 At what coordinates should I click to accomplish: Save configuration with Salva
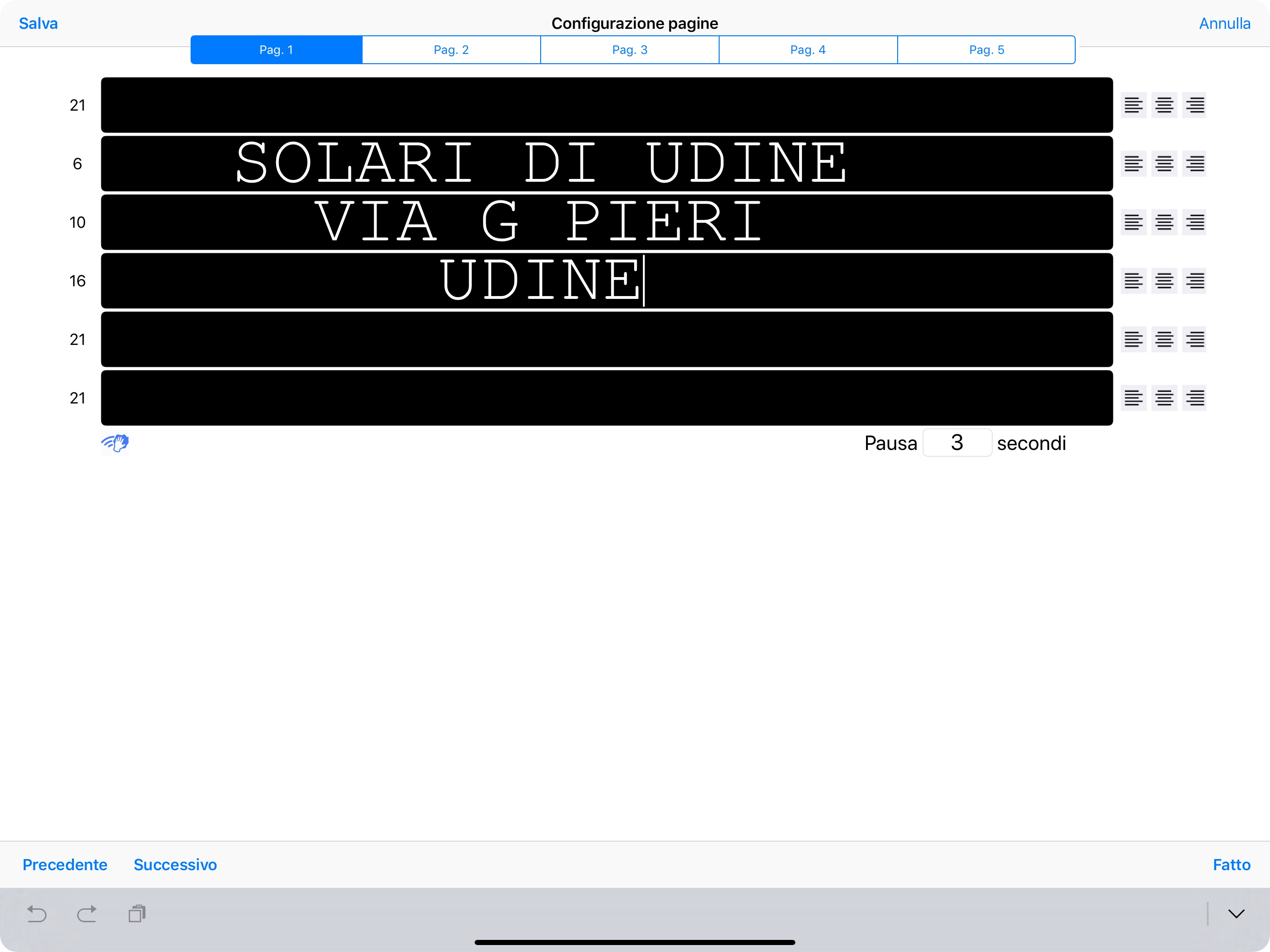39,24
